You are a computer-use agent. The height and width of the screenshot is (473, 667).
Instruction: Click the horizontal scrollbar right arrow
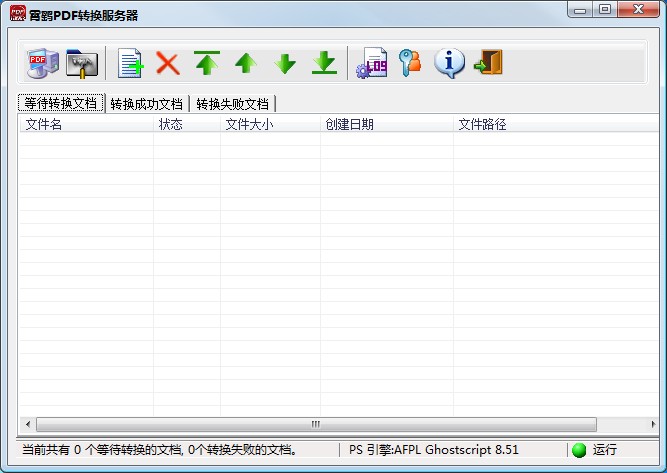pyautogui.click(x=653, y=424)
